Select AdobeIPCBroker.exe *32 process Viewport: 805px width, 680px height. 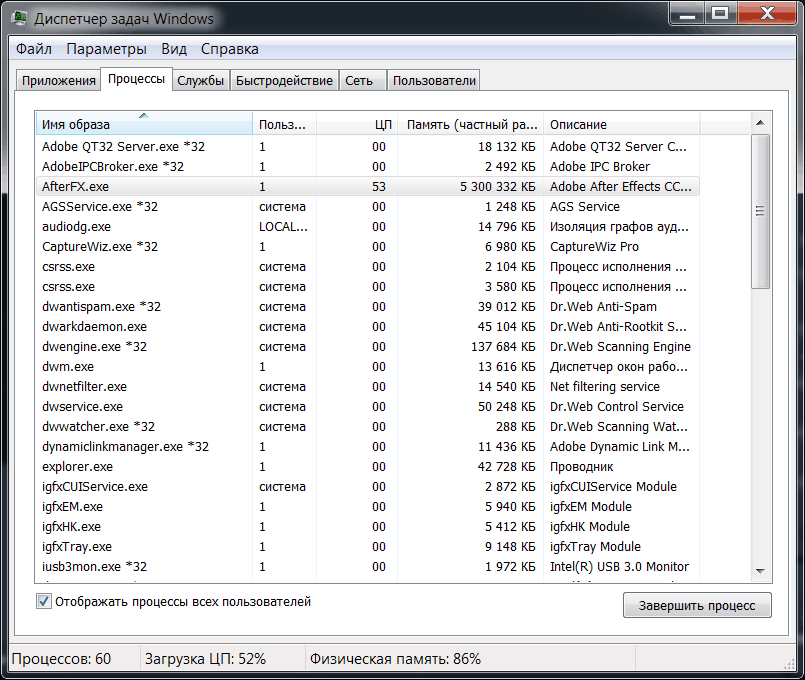[x=368, y=166]
